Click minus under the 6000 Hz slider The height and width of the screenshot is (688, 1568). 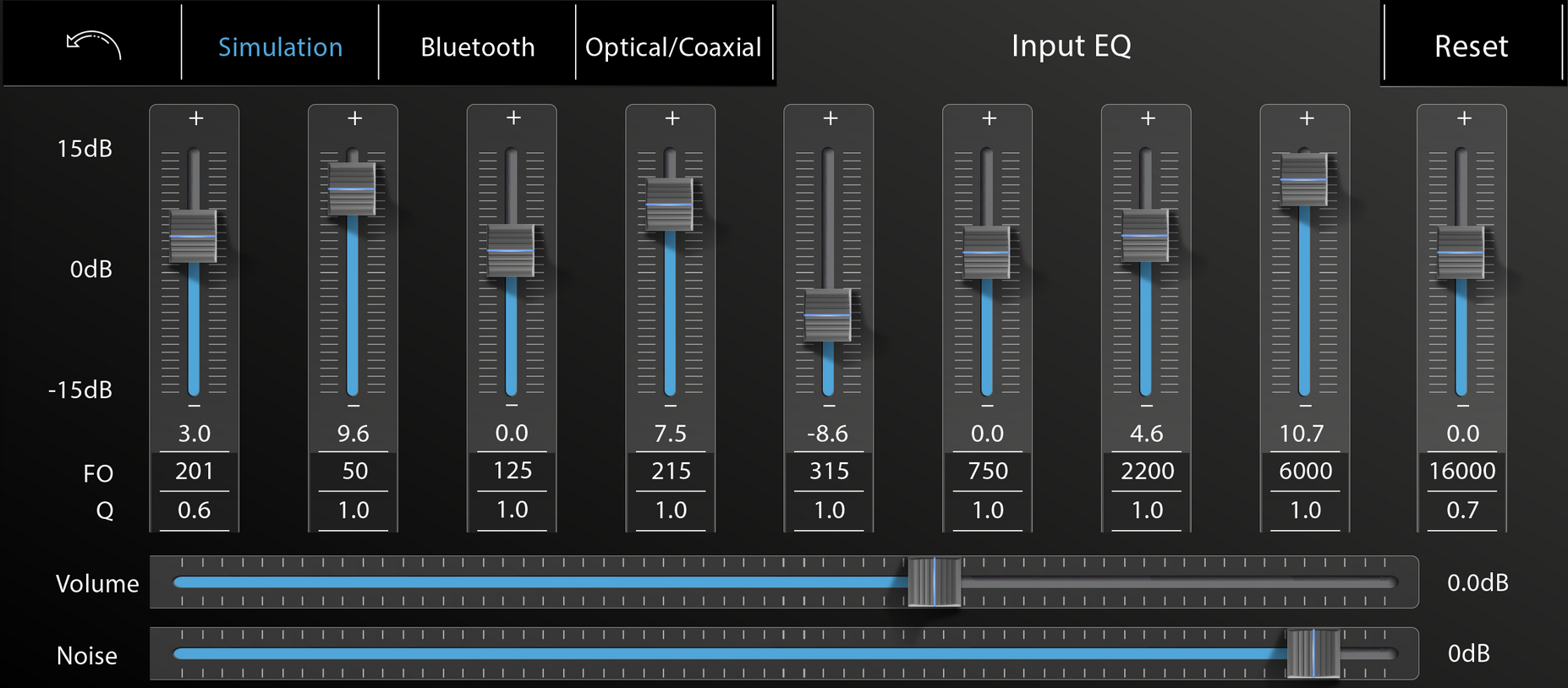(x=1305, y=406)
